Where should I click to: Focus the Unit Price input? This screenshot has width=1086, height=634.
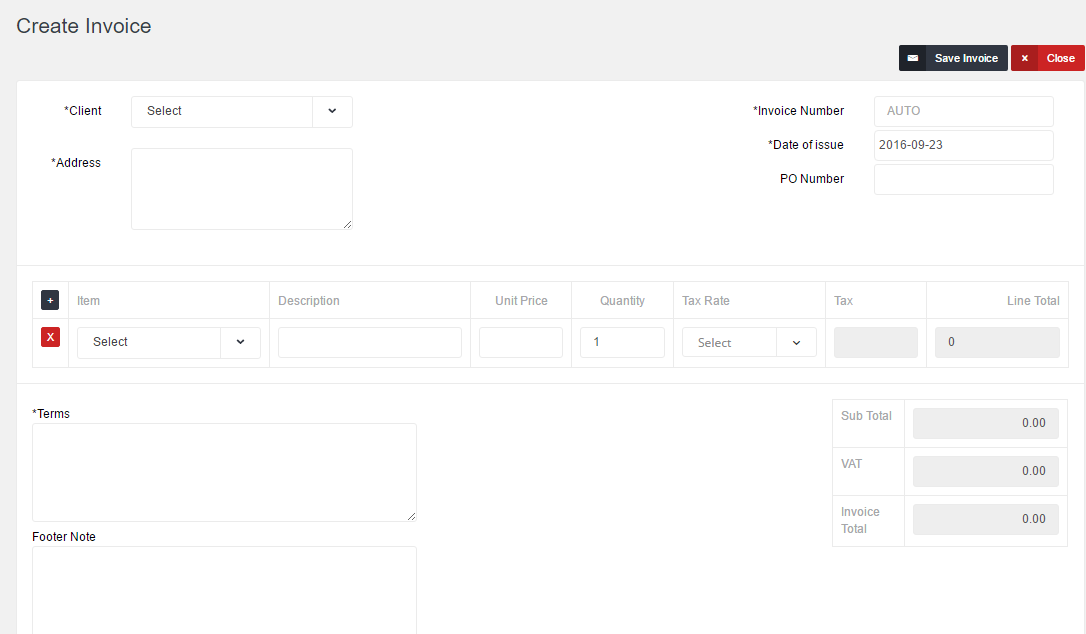[520, 342]
